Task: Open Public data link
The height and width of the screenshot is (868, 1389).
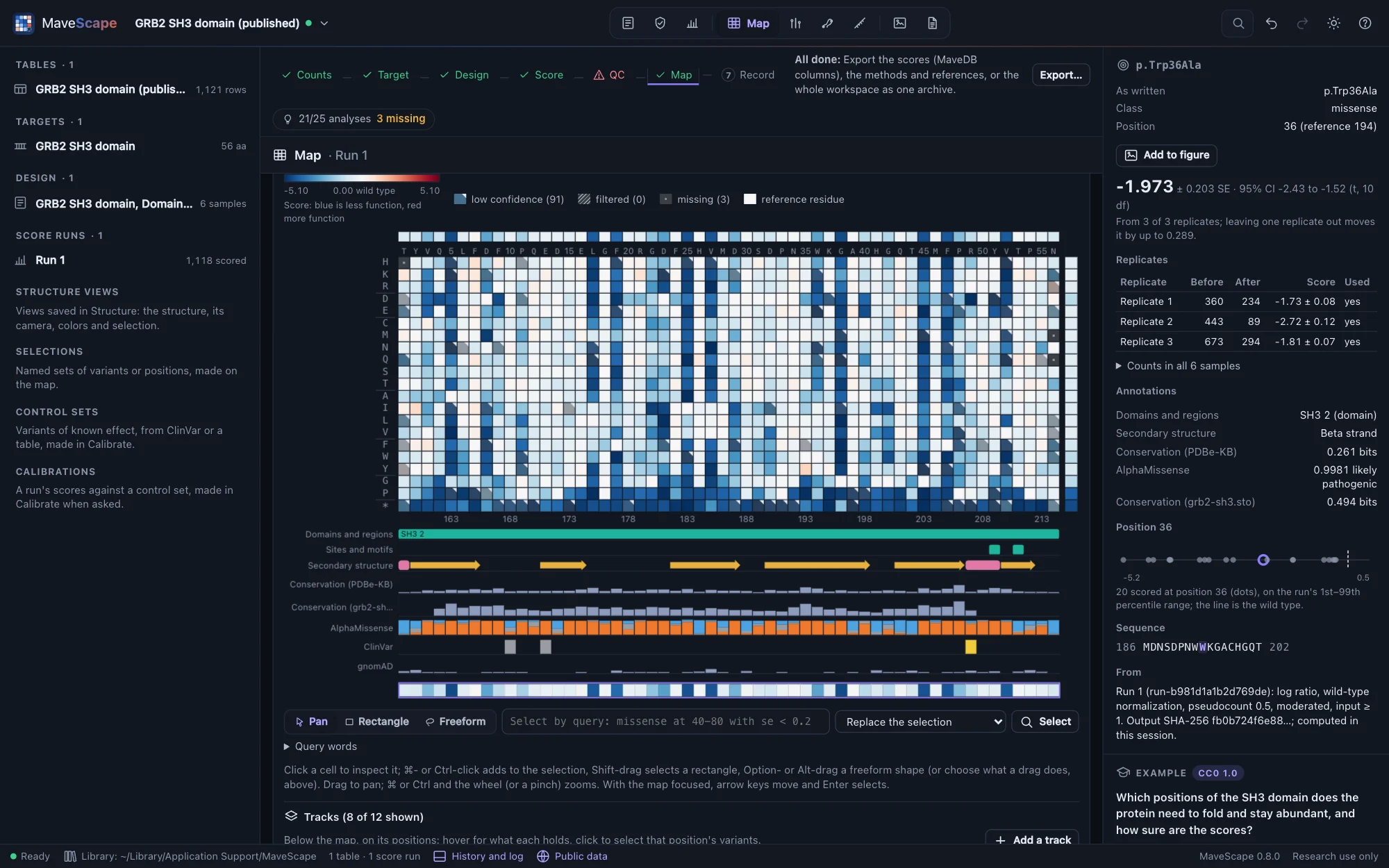Action: (572, 856)
